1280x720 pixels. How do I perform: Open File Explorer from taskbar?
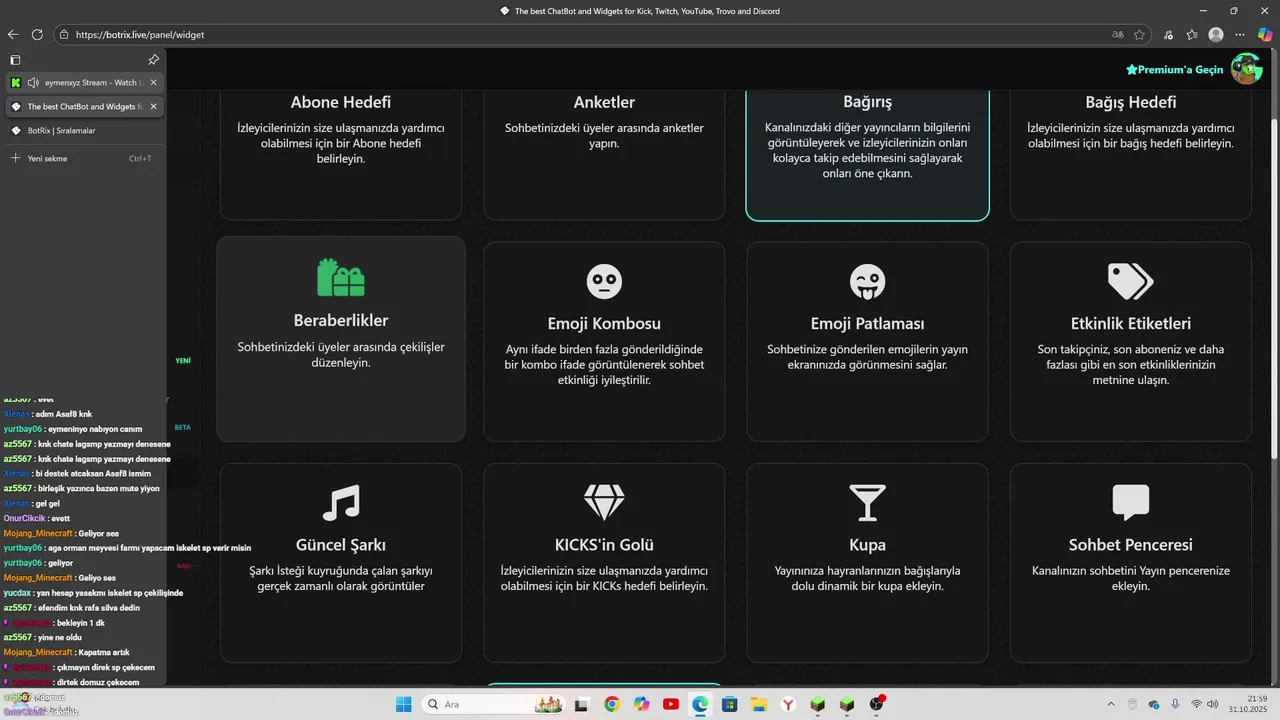[759, 704]
